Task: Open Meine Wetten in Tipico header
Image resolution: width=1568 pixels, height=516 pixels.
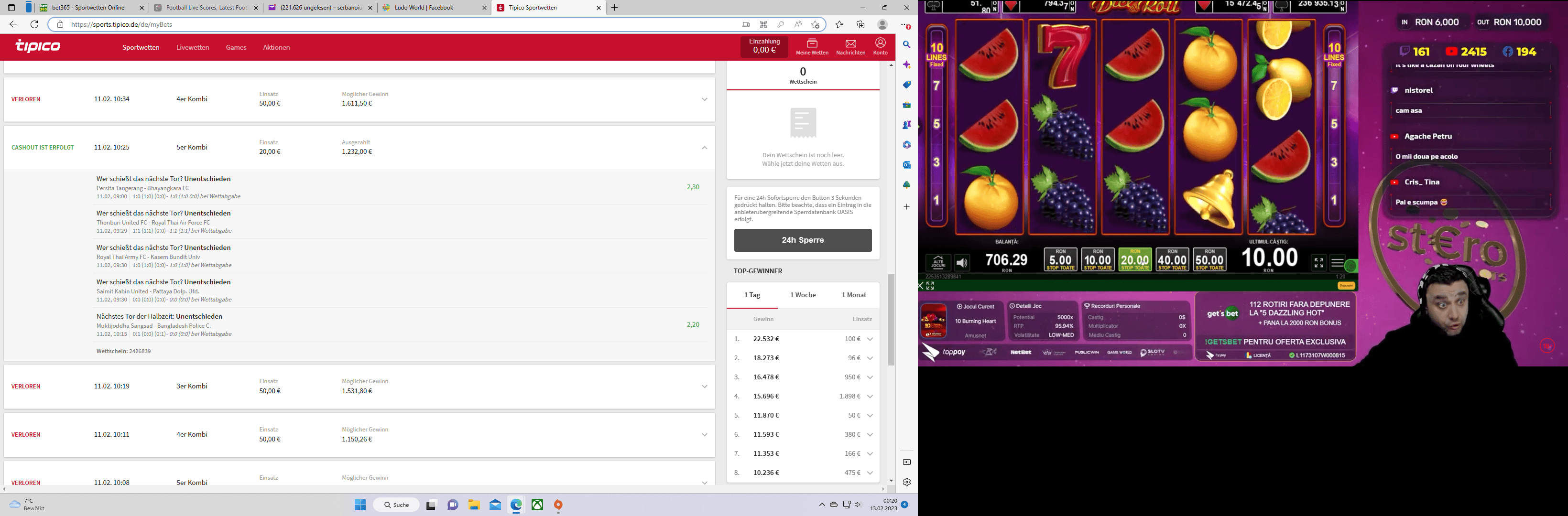Action: (x=812, y=47)
